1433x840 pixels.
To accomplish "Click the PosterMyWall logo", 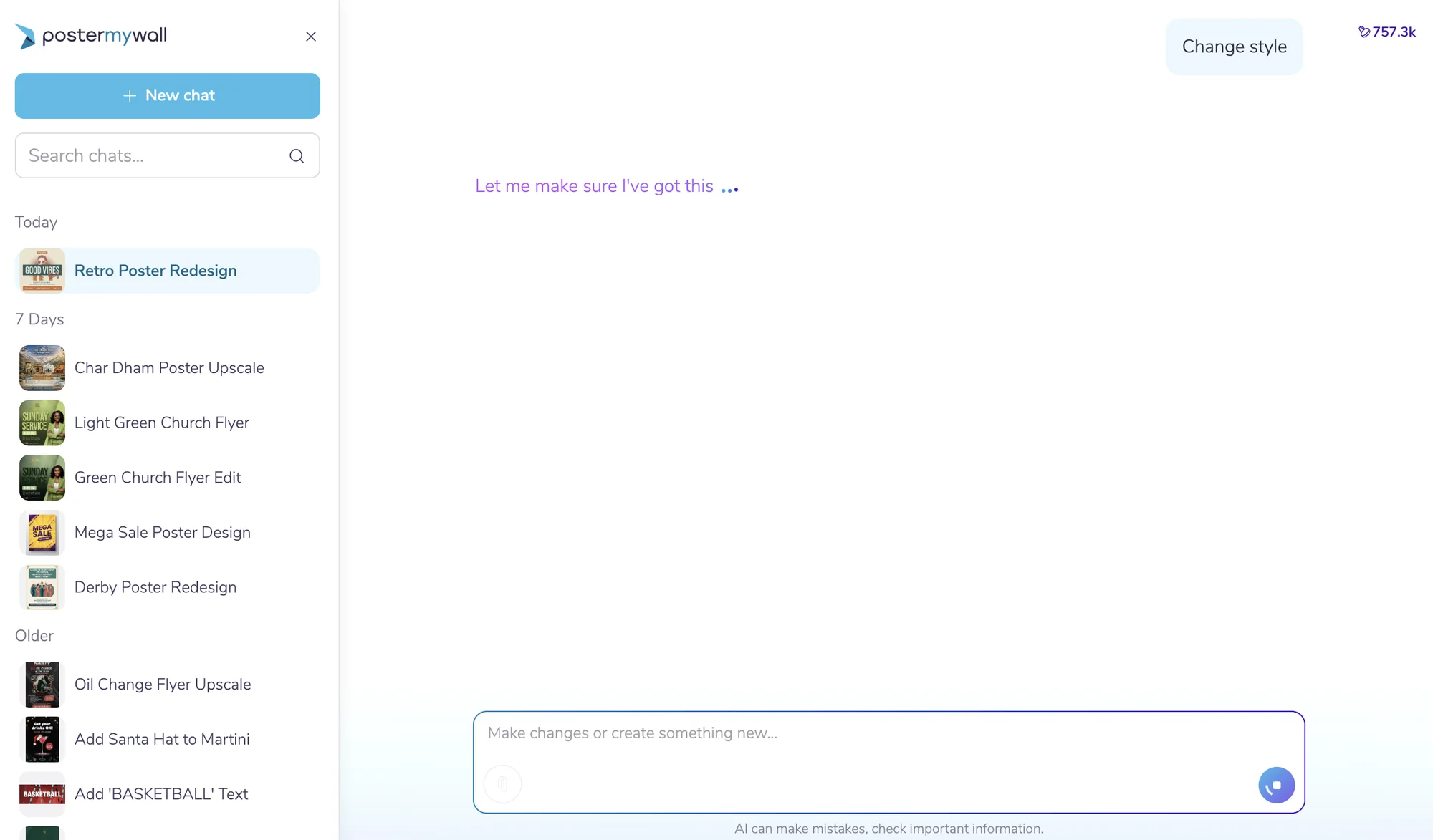I will (91, 36).
